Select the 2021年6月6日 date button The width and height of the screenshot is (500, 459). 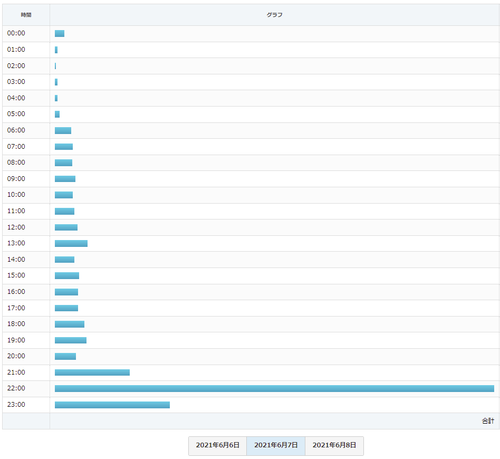217,445
